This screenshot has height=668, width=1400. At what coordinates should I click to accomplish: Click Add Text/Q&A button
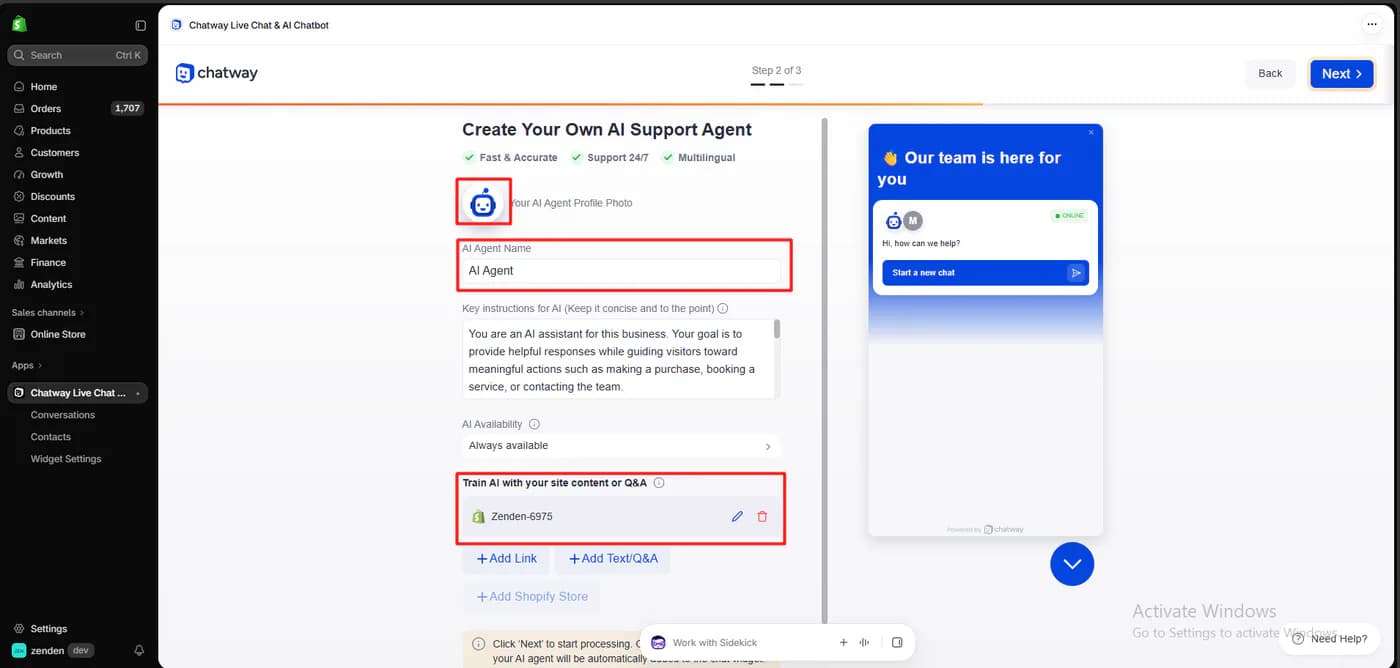613,559
